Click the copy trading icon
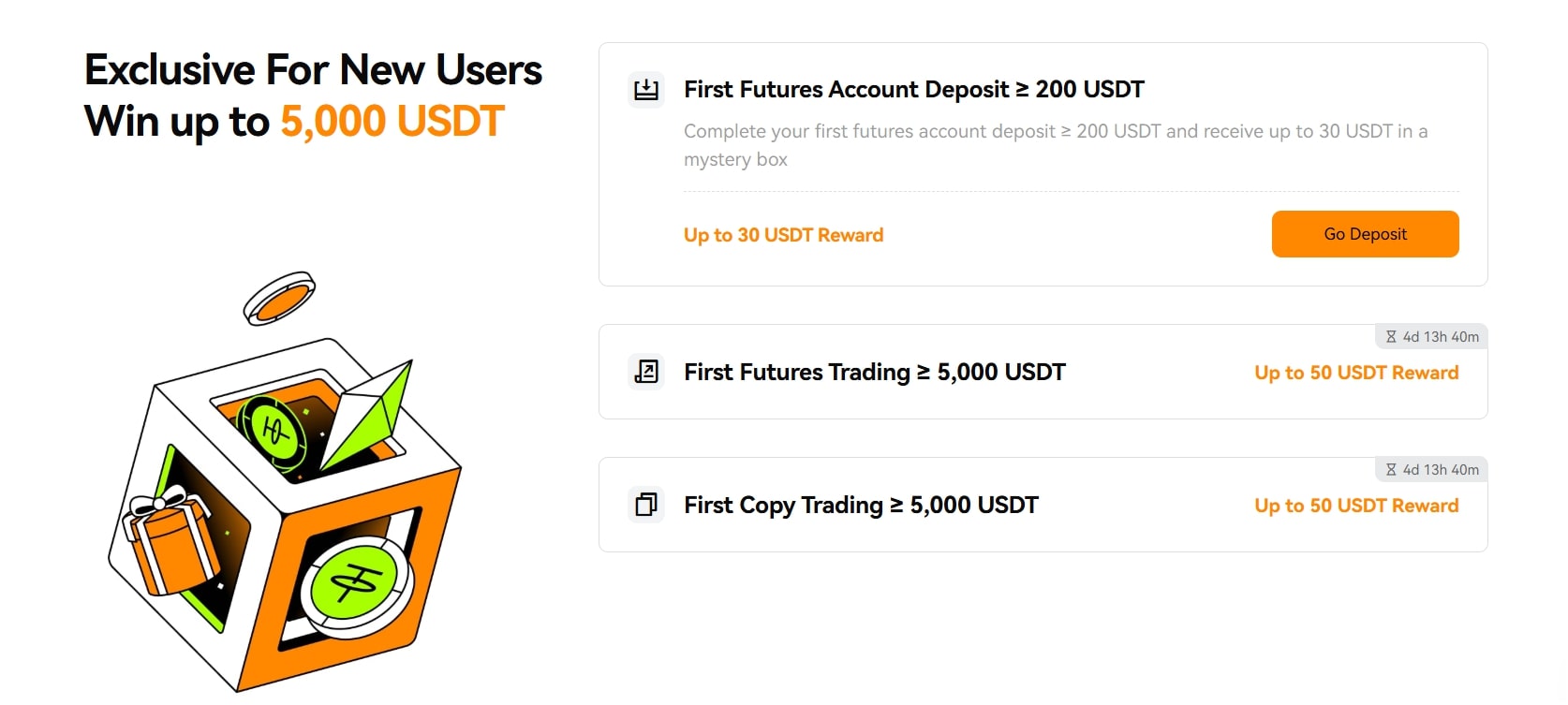The height and width of the screenshot is (705, 1568). (x=646, y=505)
